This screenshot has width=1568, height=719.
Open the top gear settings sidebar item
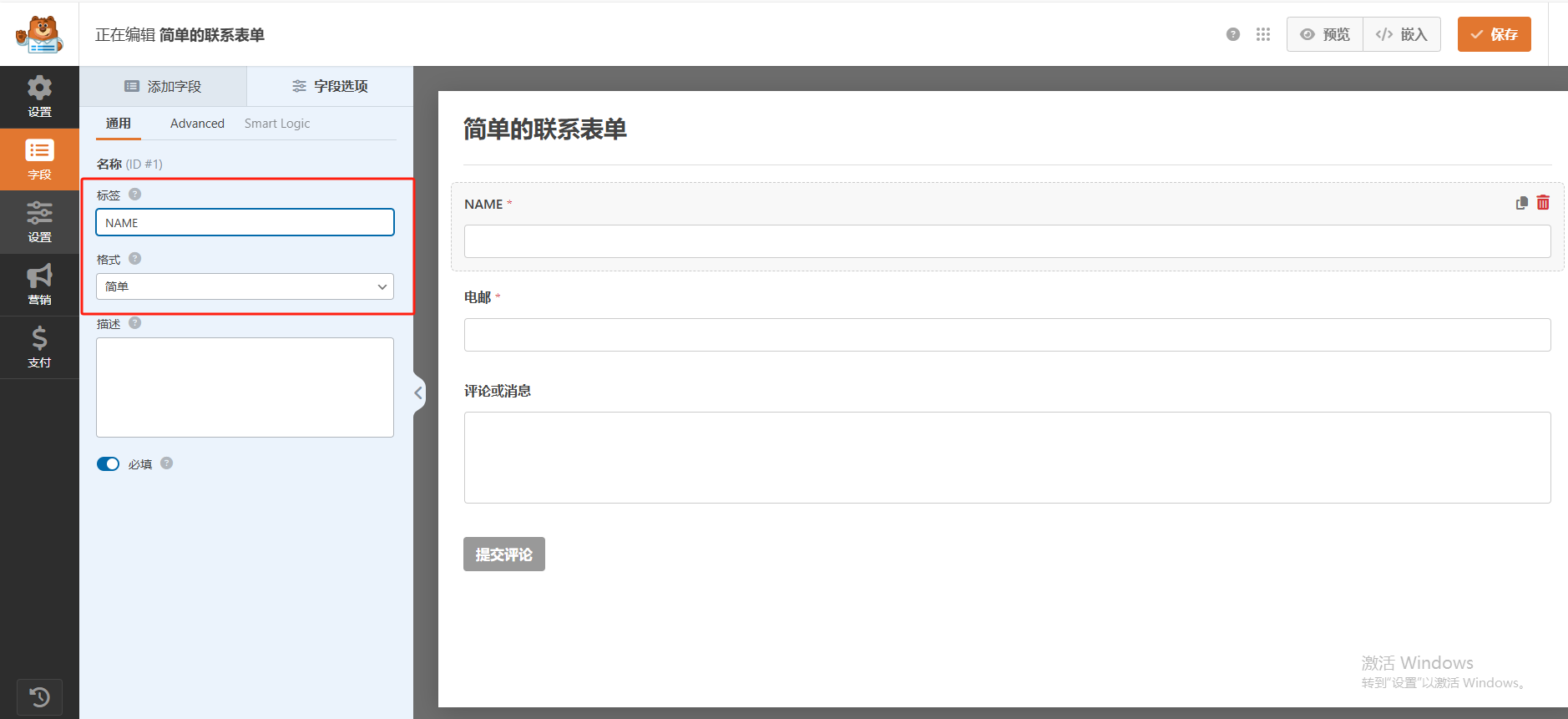(39, 97)
